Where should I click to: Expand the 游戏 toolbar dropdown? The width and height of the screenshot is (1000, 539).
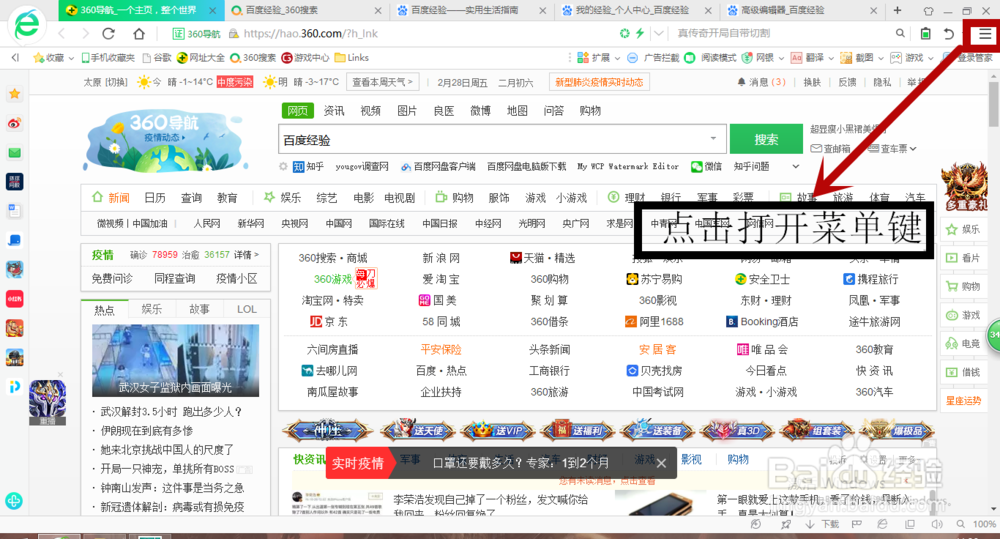[x=930, y=58]
